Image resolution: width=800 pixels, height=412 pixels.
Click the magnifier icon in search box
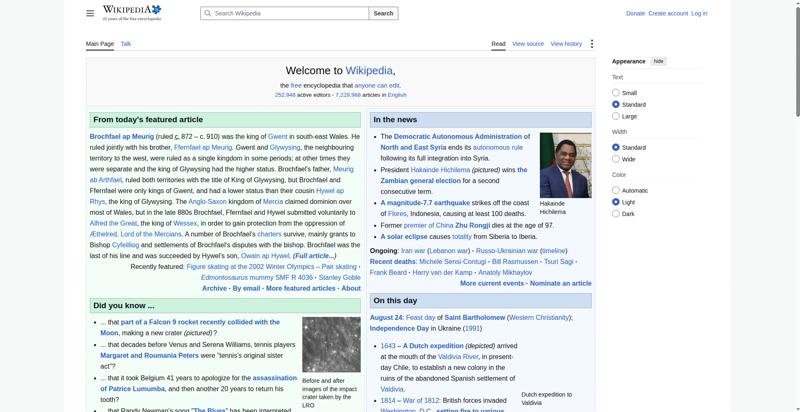(x=208, y=13)
